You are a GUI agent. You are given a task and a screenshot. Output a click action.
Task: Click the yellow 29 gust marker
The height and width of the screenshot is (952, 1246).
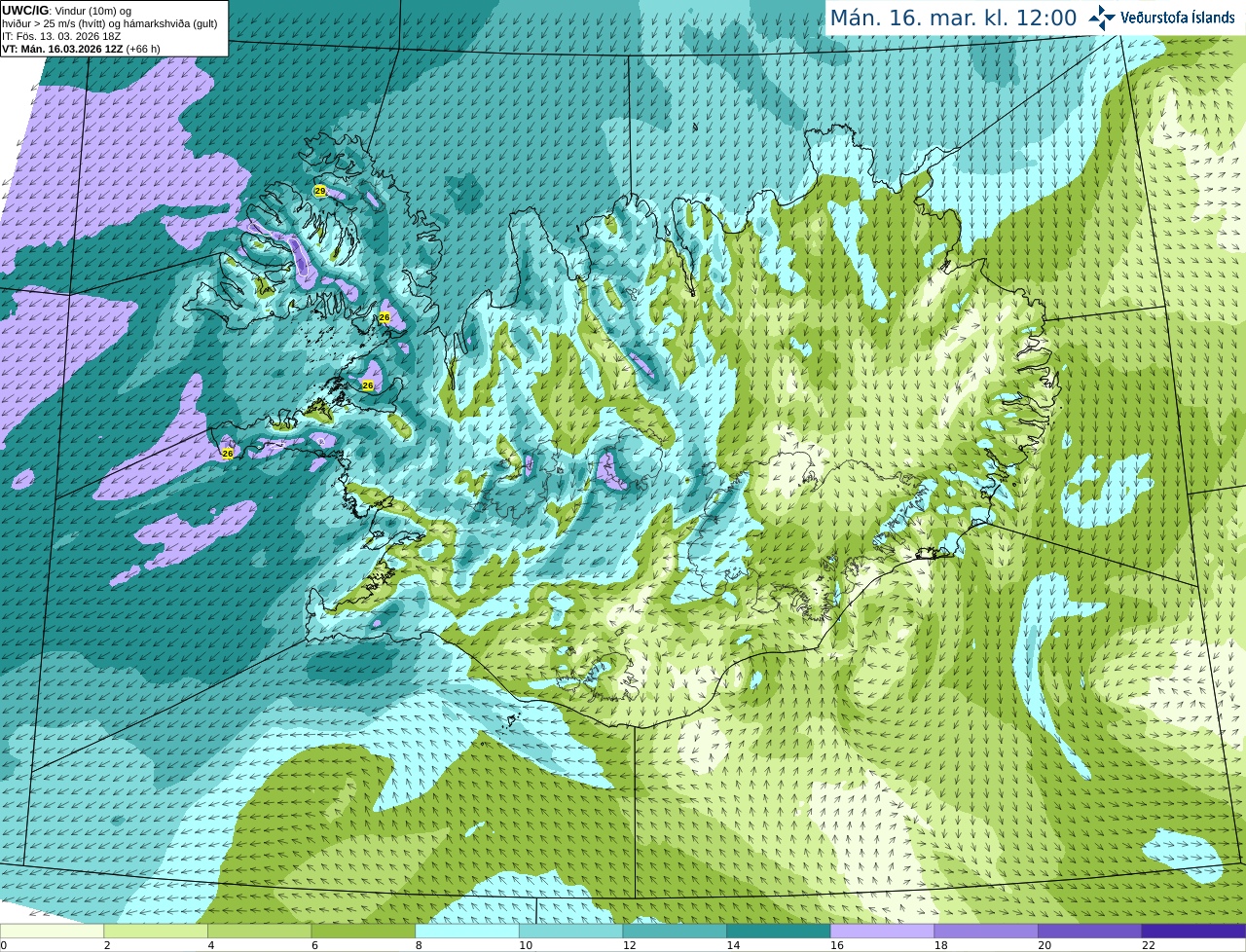click(x=320, y=191)
